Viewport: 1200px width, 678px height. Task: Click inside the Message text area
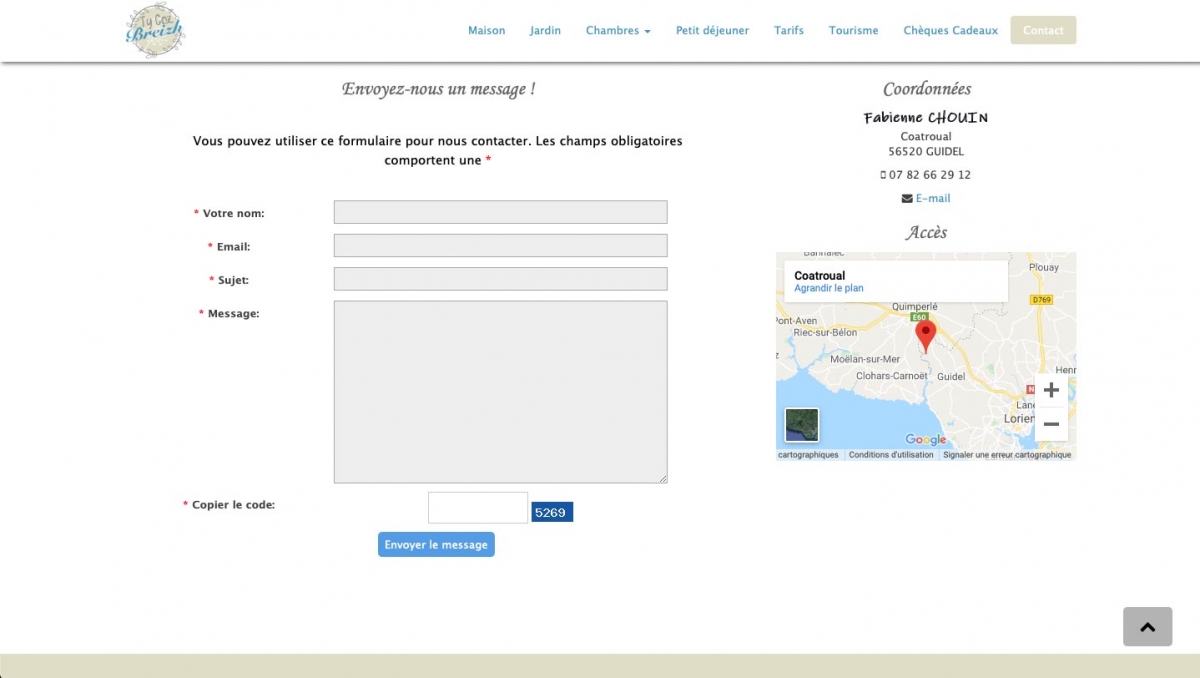point(500,392)
